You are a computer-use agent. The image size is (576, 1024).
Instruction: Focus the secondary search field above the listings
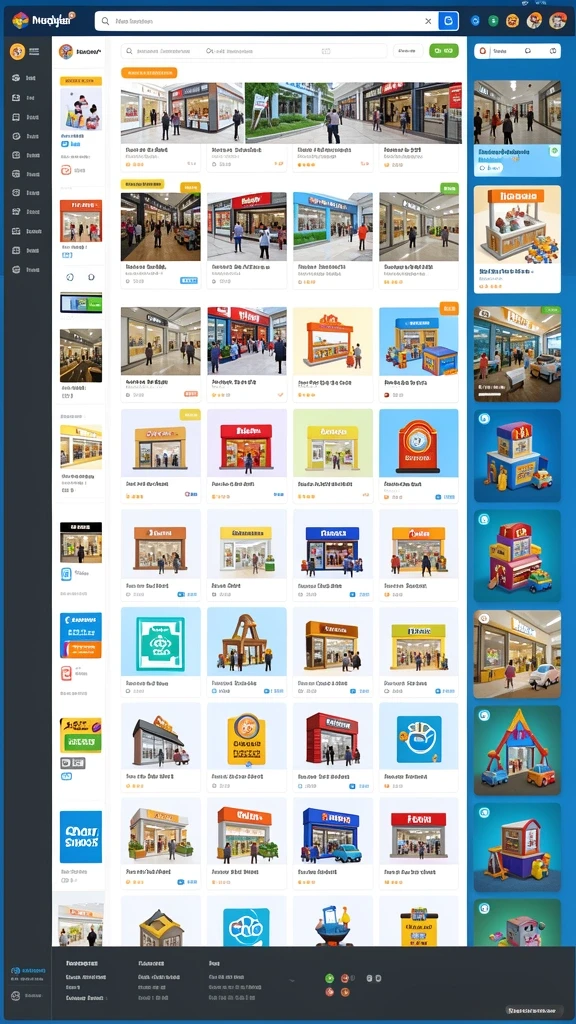tap(254, 50)
